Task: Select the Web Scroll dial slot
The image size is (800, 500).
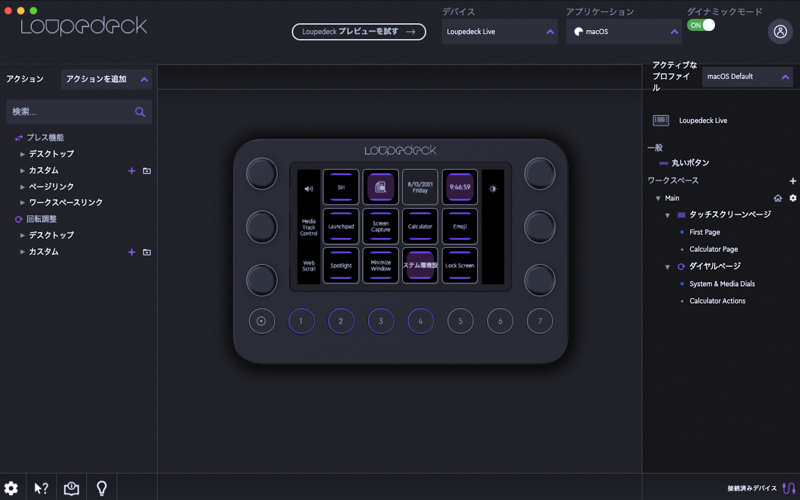Action: pos(309,266)
